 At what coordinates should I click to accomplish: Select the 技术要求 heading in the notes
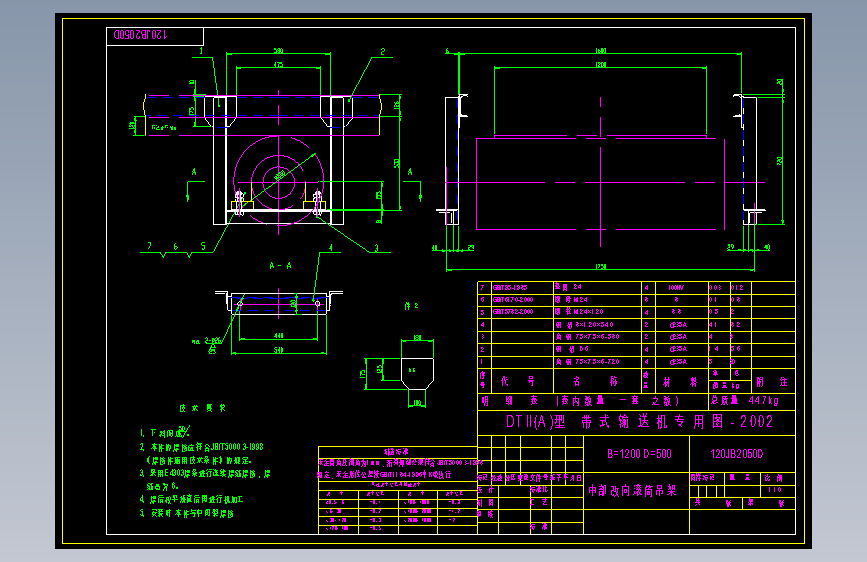pyautogui.click(x=202, y=408)
